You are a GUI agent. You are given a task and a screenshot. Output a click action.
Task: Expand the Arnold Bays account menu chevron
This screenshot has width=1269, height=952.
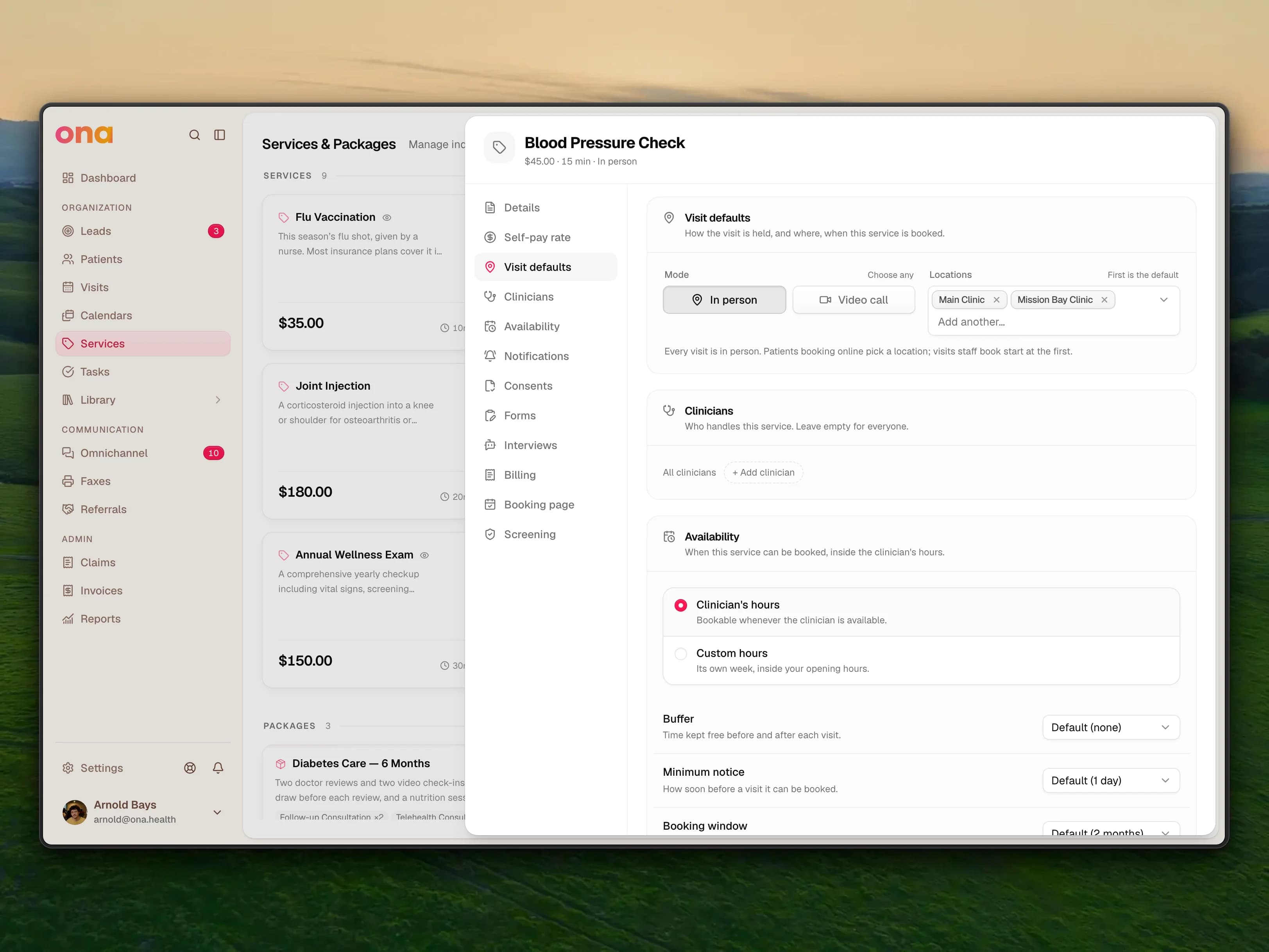tap(217, 812)
